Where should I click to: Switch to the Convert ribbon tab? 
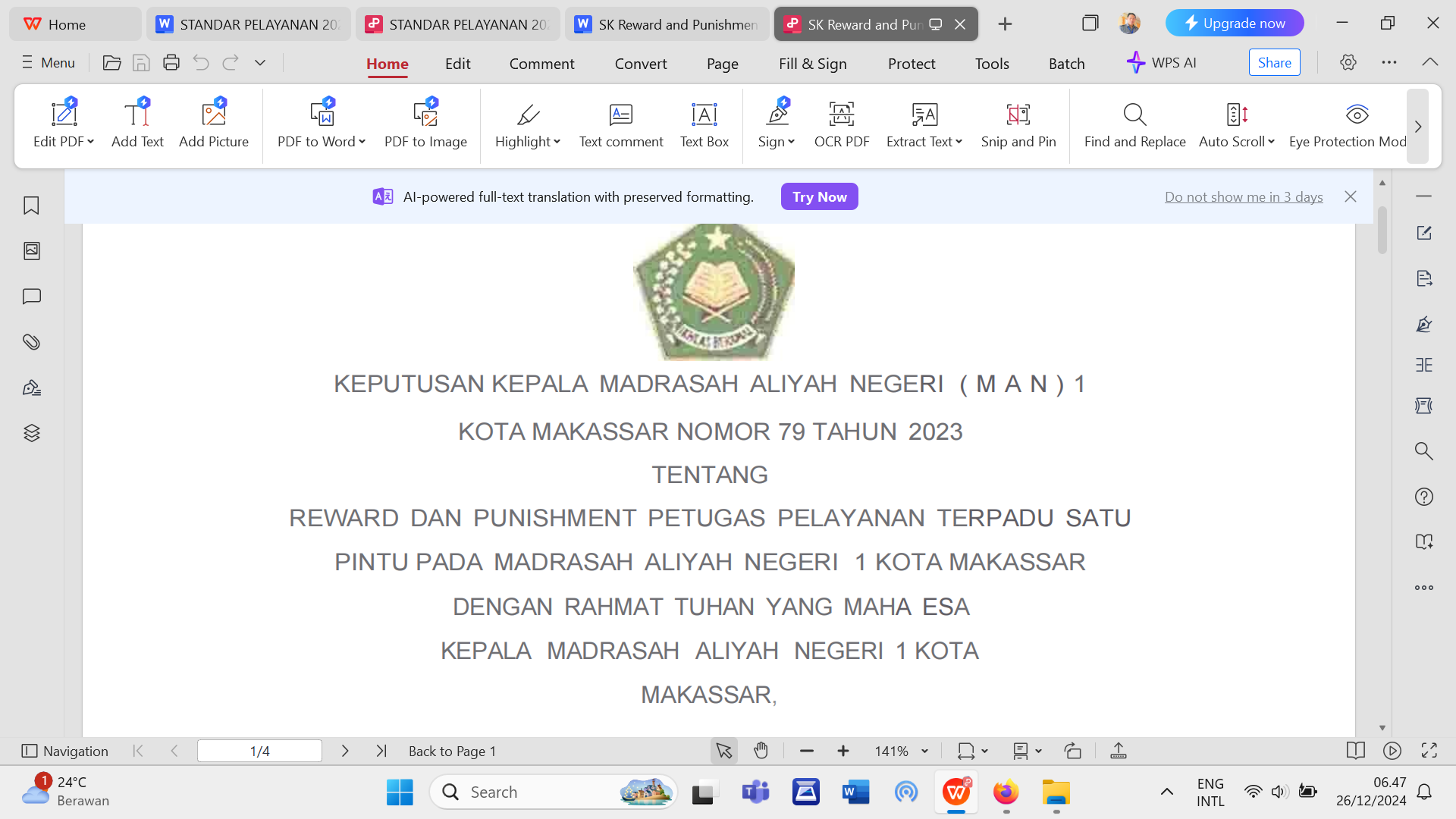641,64
